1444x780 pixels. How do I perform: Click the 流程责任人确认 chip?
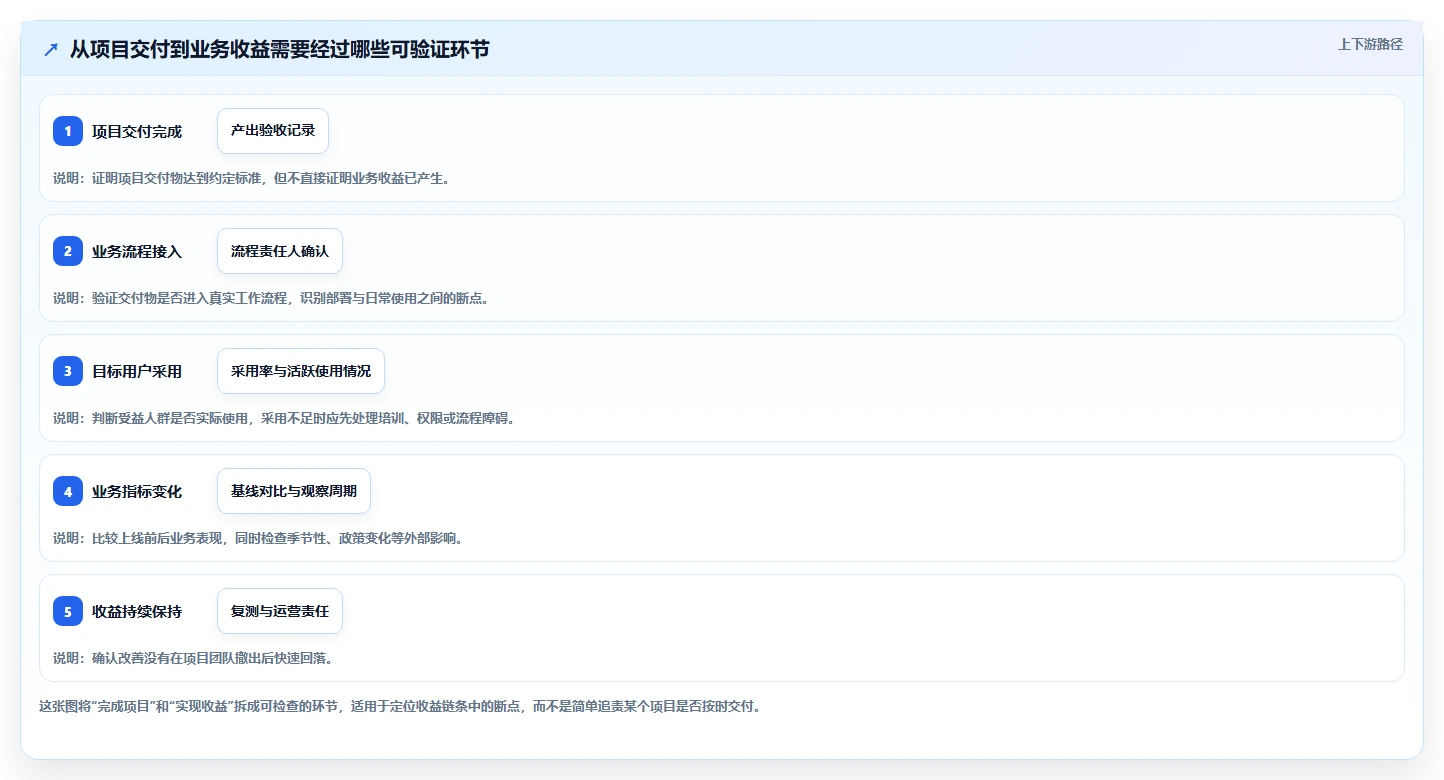(280, 251)
